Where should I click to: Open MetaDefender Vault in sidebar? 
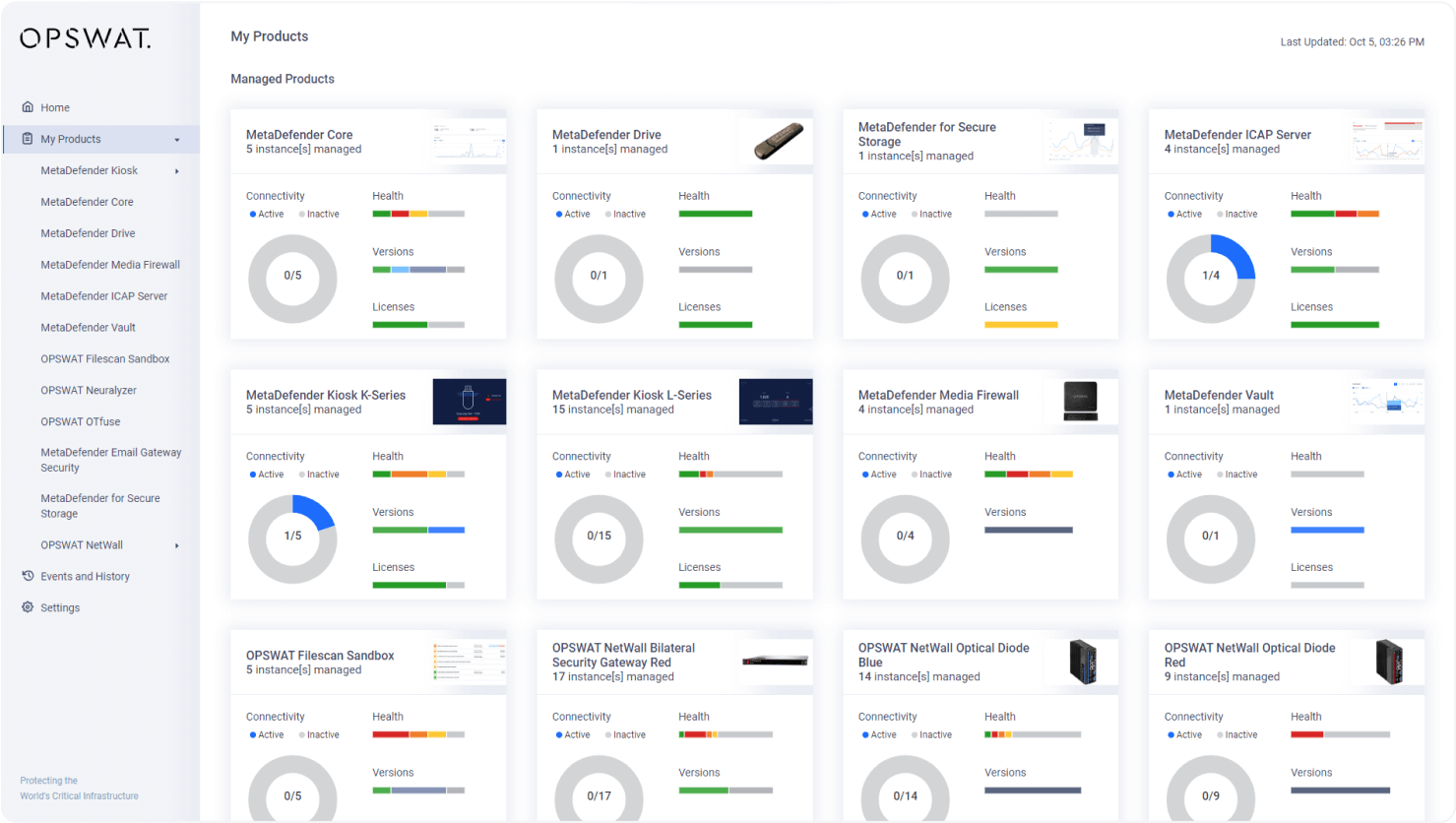pos(88,328)
